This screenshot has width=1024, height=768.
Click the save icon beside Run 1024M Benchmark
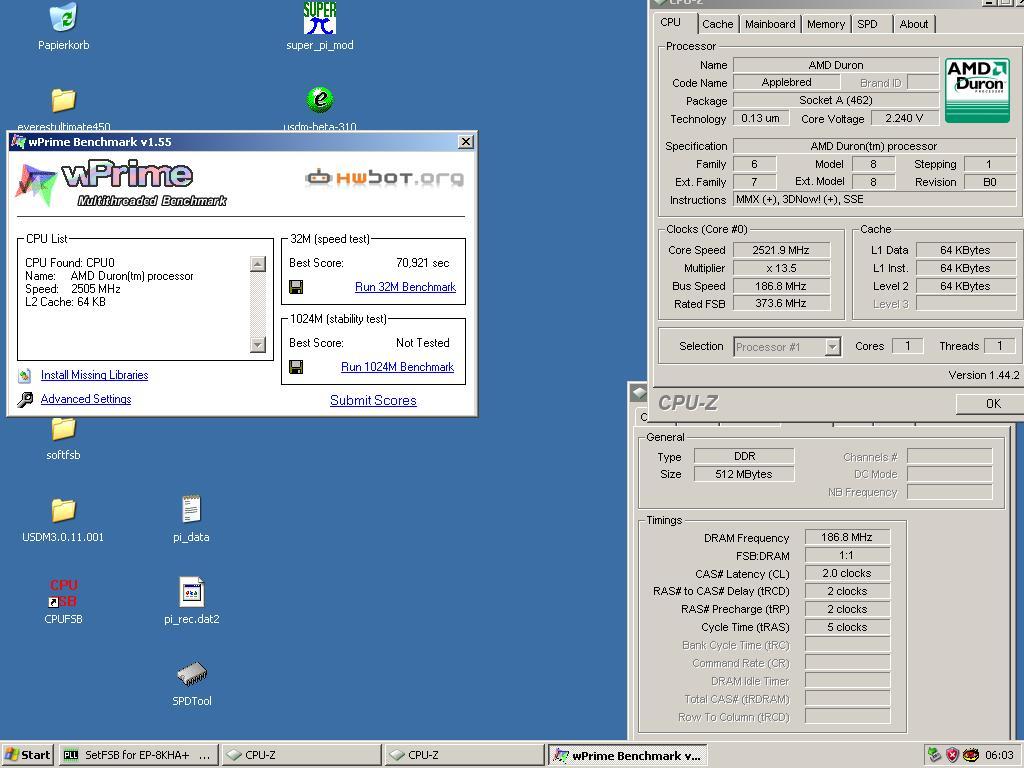(296, 367)
